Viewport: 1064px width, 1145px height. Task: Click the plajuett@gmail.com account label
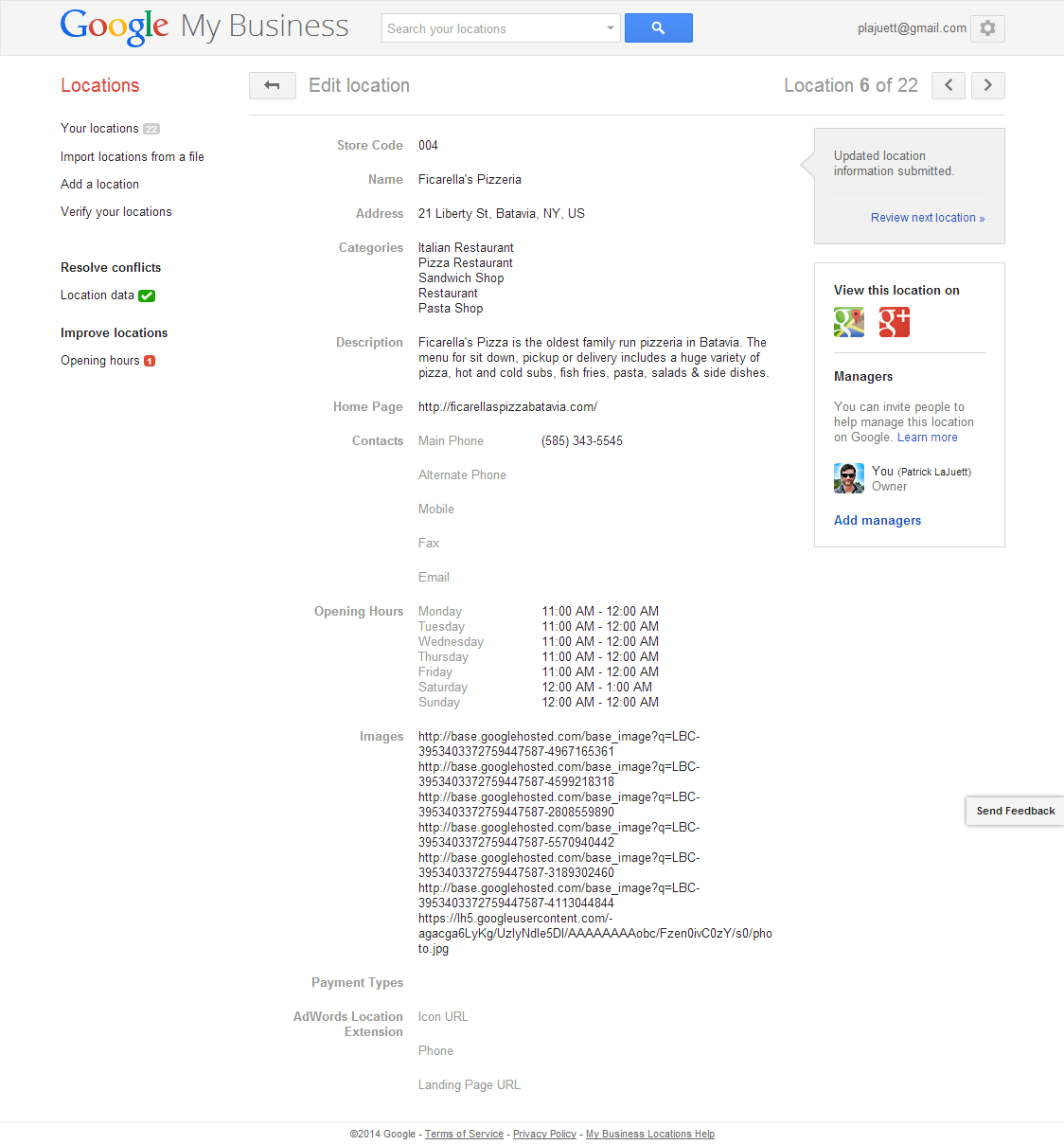(x=912, y=28)
